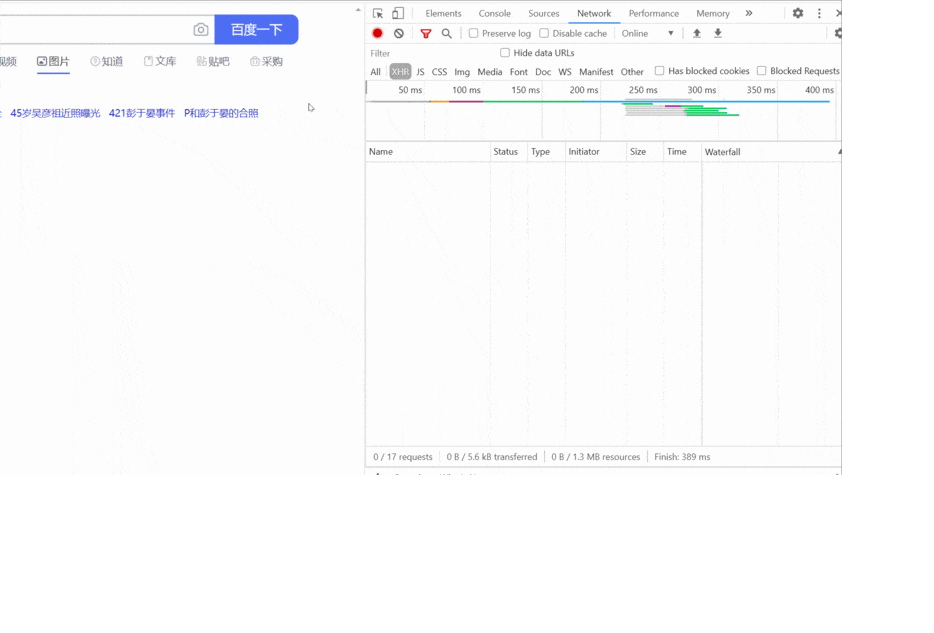The width and height of the screenshot is (934, 633).
Task: Click the 250 ms timeline overview marker
Action: [643, 90]
